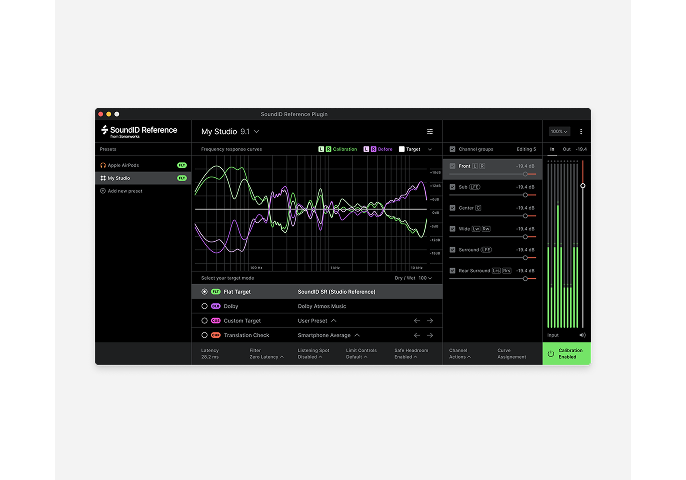
Task: Click the green badge beside Flat Target
Action: tap(216, 292)
